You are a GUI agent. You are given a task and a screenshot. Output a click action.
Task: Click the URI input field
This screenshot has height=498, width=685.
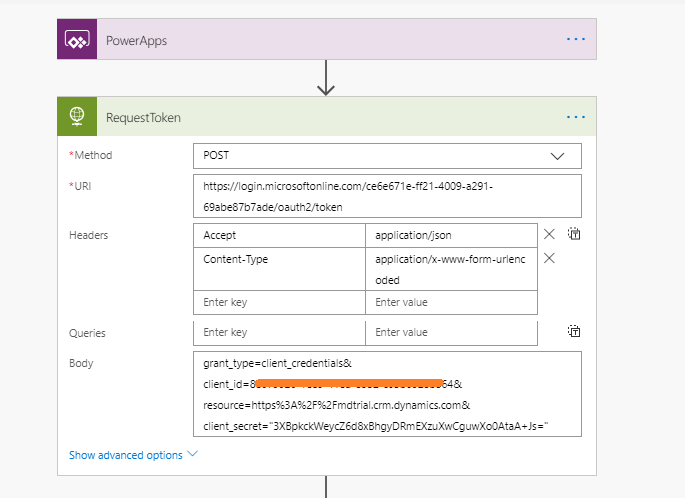pyautogui.click(x=387, y=196)
